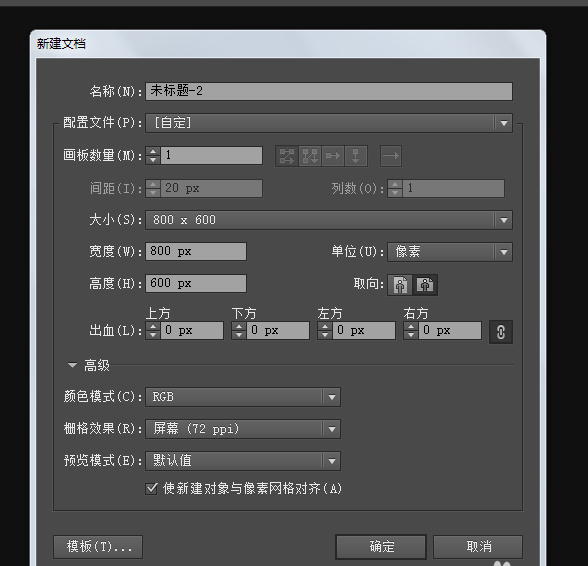Choose arrange by row artboard layout icon
This screenshot has width=588, height=566.
point(333,156)
